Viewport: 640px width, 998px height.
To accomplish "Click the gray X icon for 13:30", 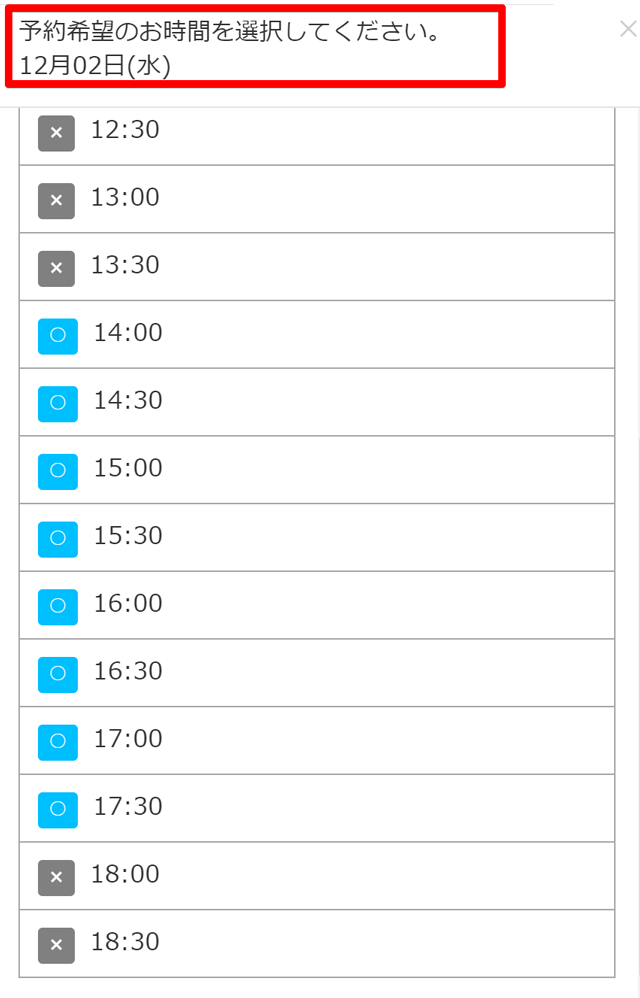I will 56,268.
